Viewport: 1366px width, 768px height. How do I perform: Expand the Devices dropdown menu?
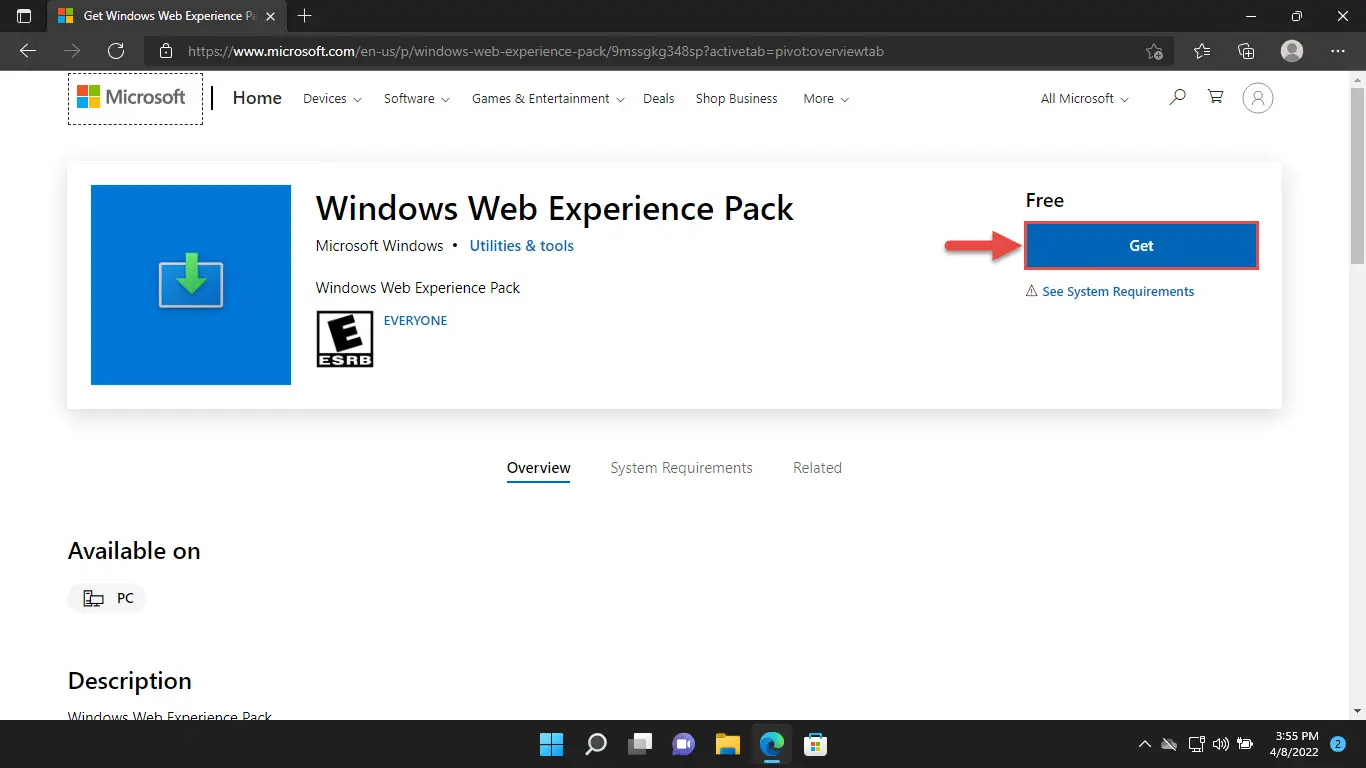tap(332, 99)
